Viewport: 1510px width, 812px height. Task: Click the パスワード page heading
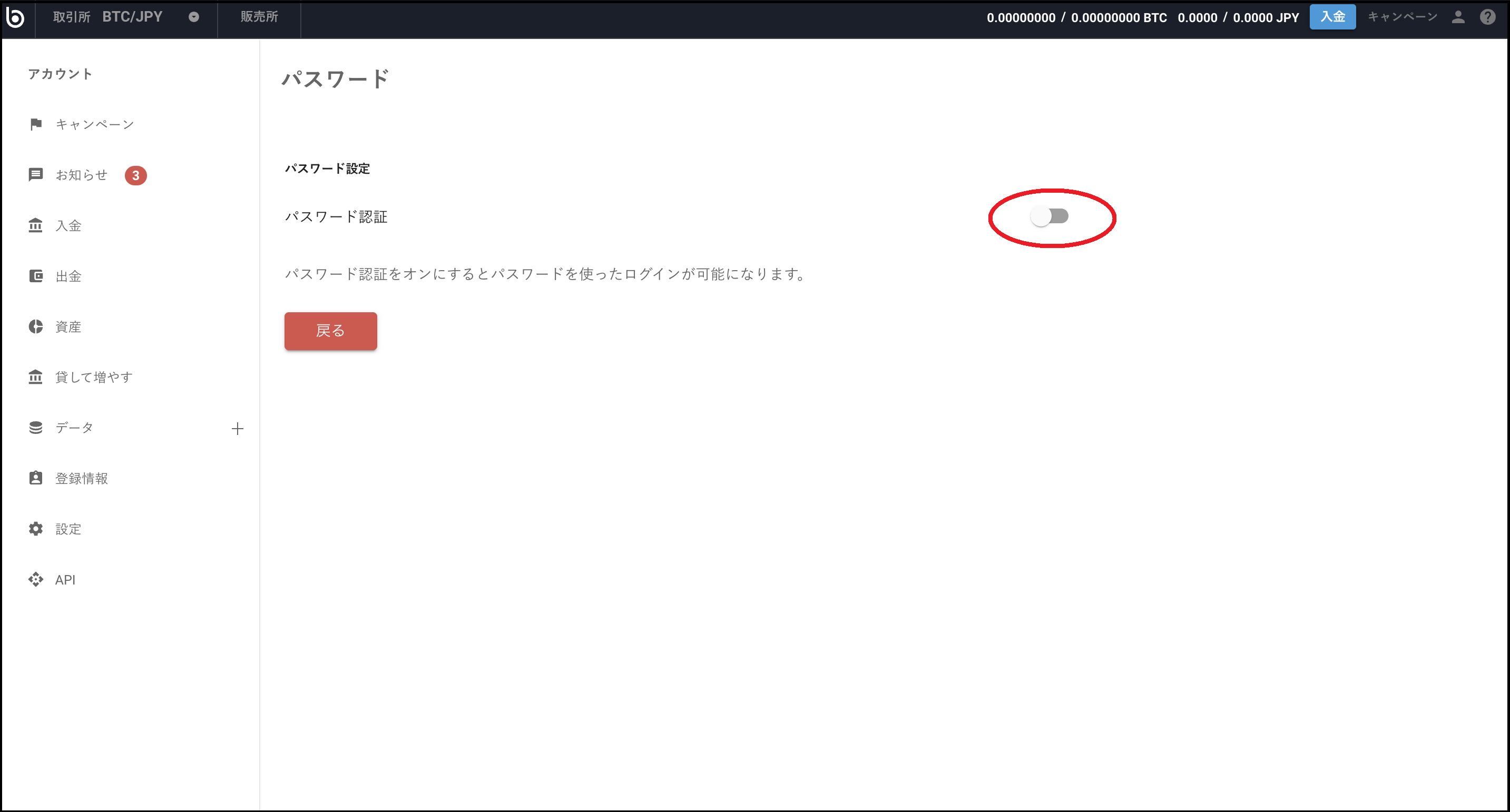click(335, 78)
